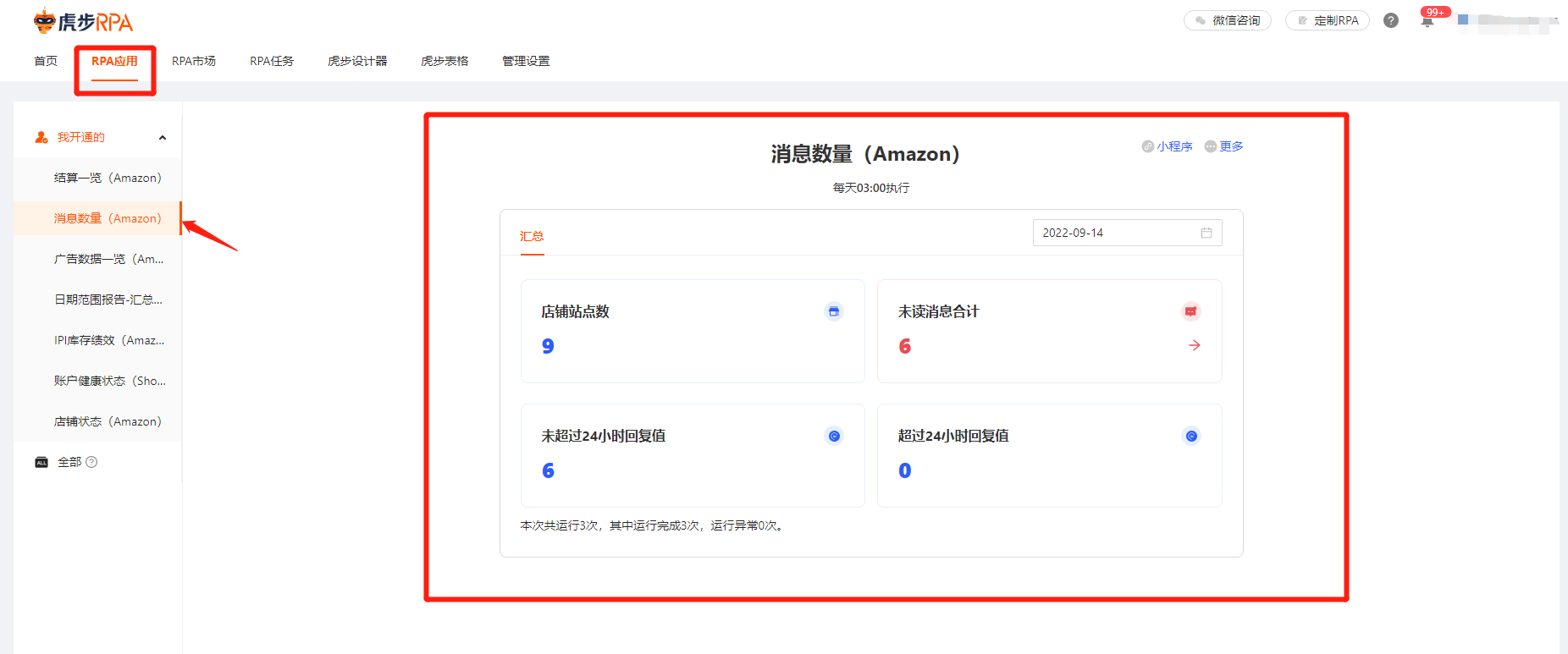
Task: Click the help hint icon next to 全部
Action: [92, 462]
